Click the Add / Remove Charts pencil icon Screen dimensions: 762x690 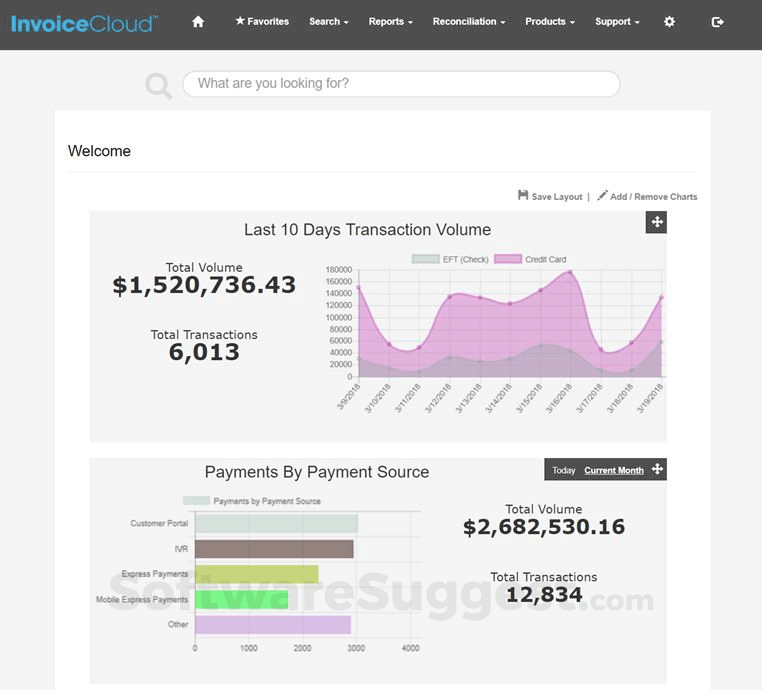[602, 196]
